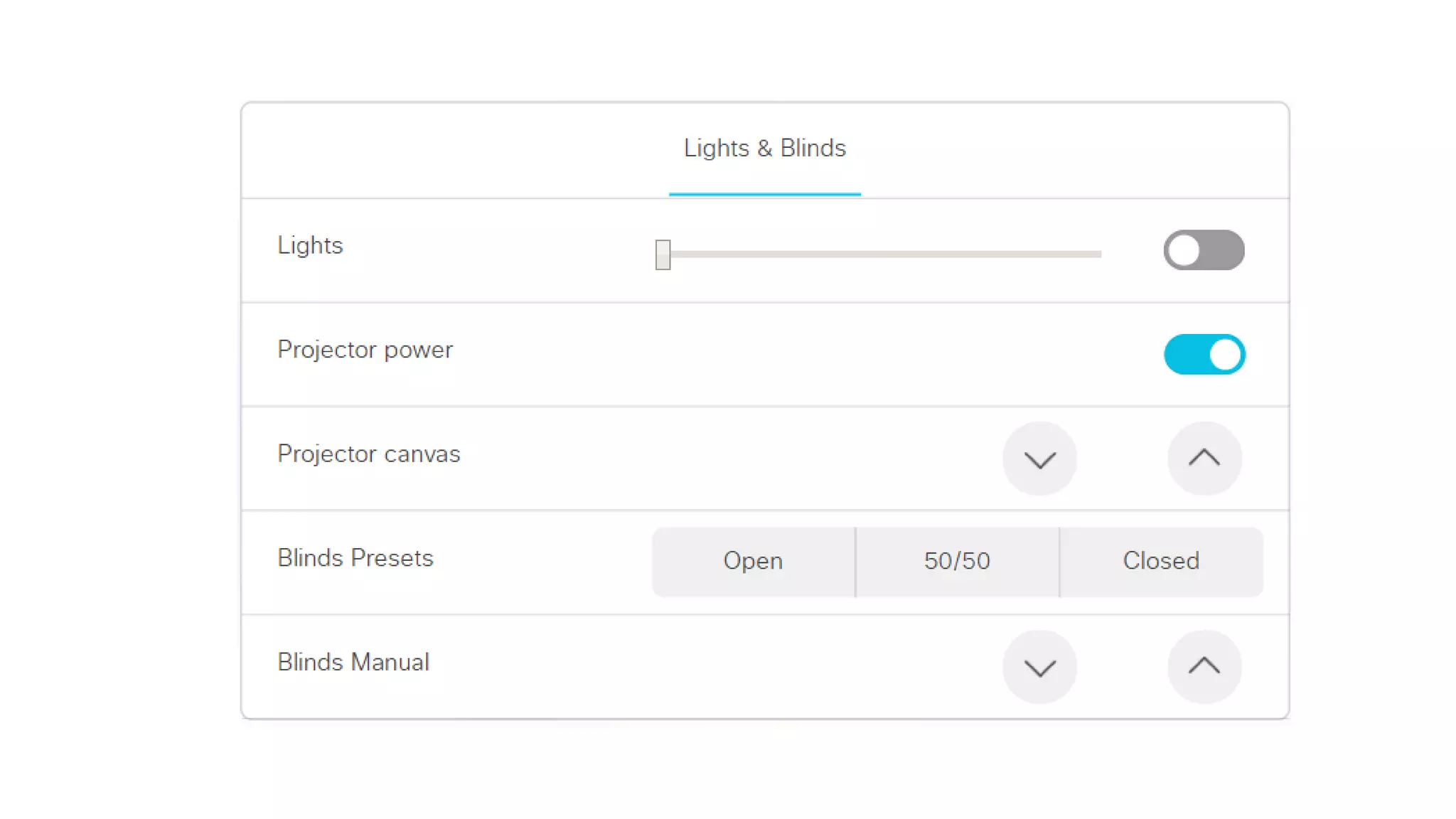The width and height of the screenshot is (1456, 819).
Task: Click the Blinds Presets label text
Action: tap(355, 558)
